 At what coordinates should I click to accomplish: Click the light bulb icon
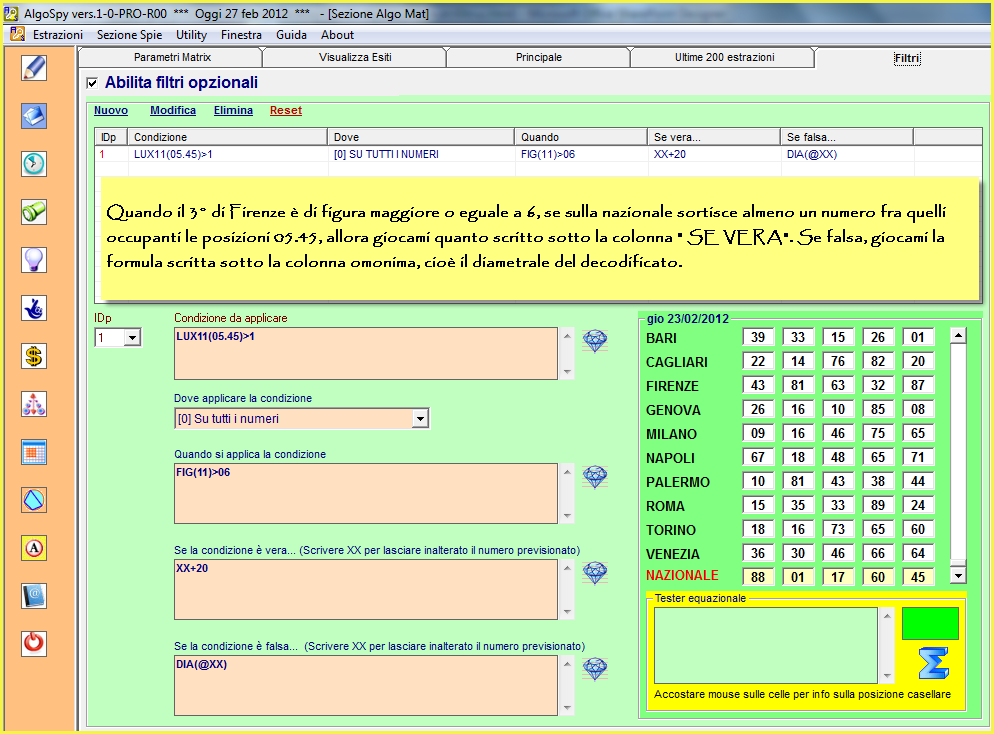[34, 260]
